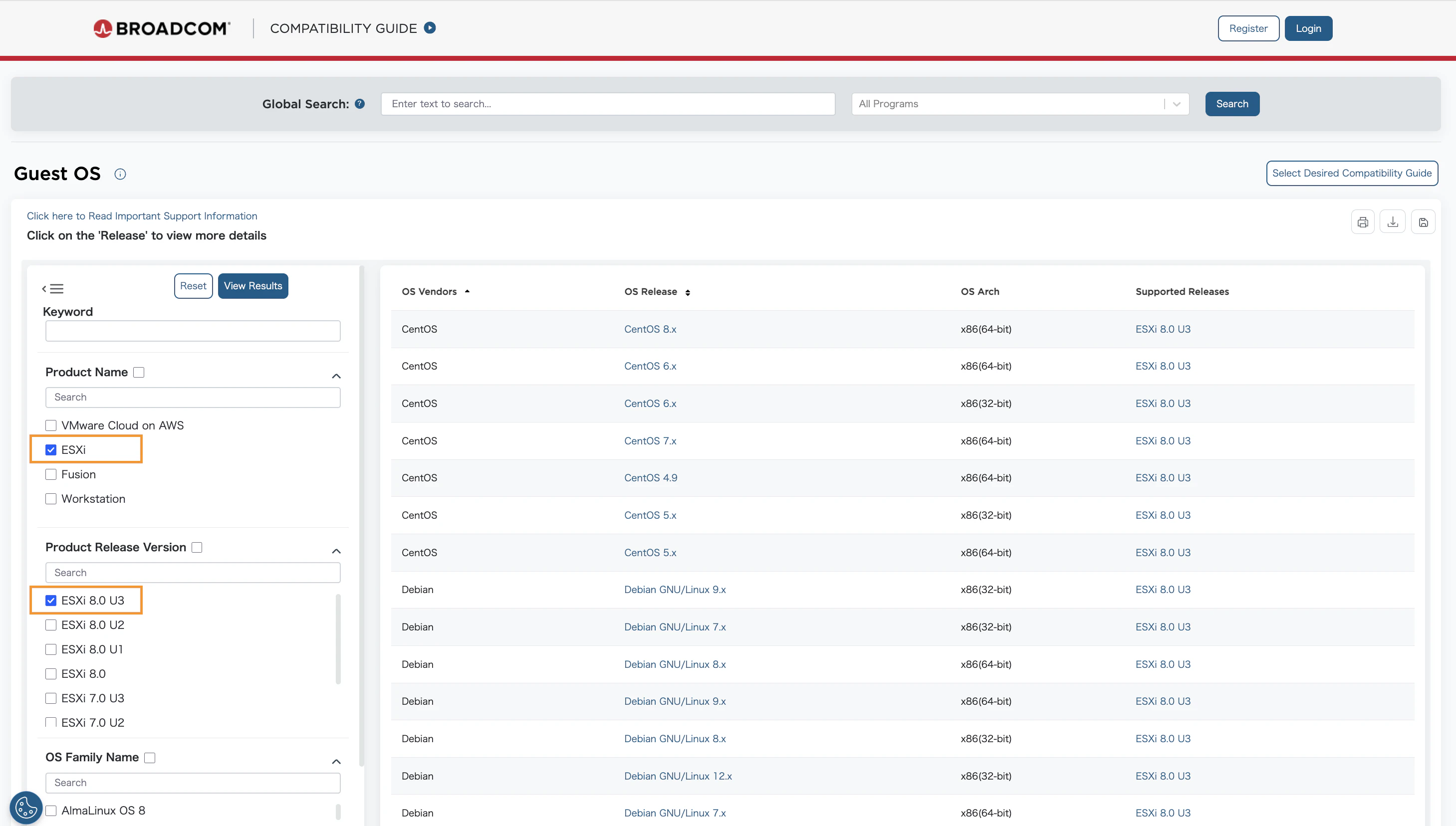The image size is (1456, 826).
Task: Click the global Search button
Action: 1232,104
